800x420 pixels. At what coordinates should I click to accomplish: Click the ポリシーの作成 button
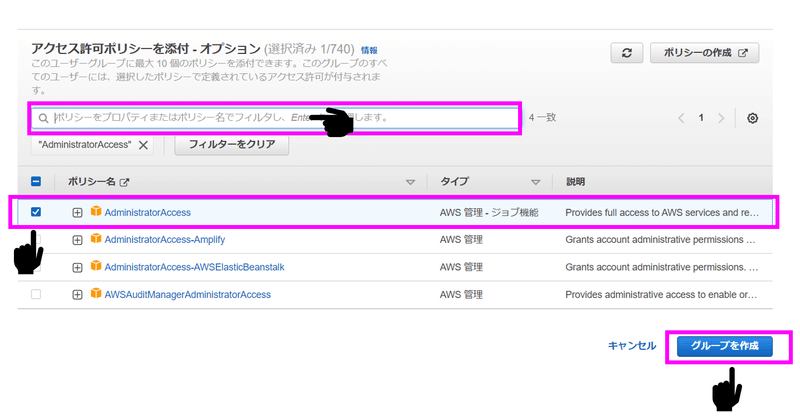tap(705, 53)
